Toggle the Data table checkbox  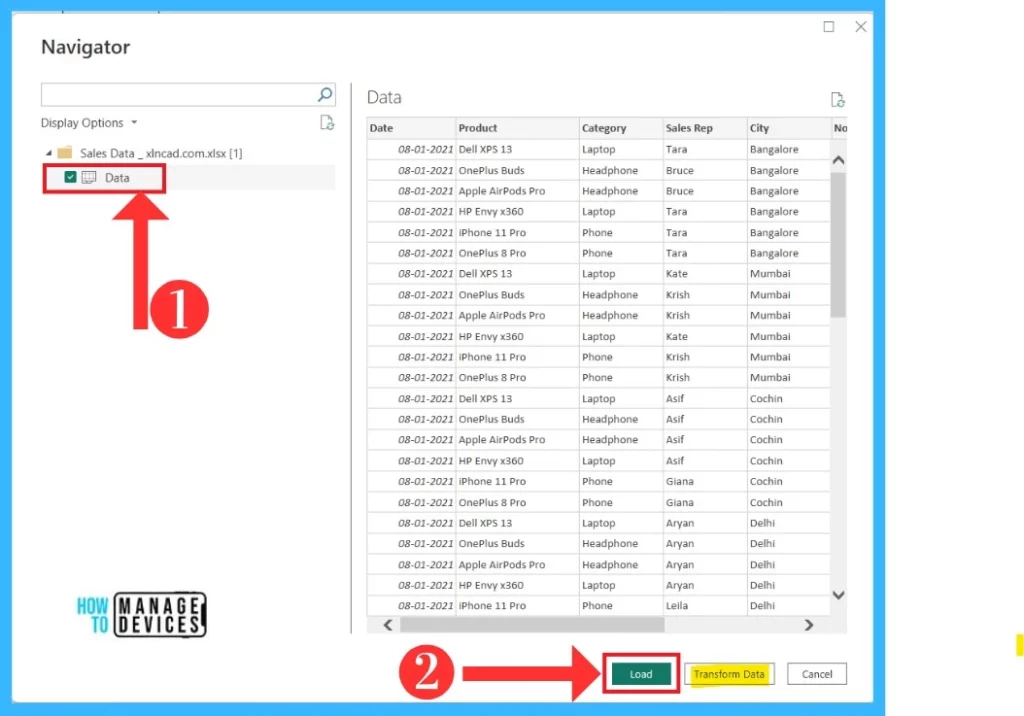pyautogui.click(x=70, y=177)
